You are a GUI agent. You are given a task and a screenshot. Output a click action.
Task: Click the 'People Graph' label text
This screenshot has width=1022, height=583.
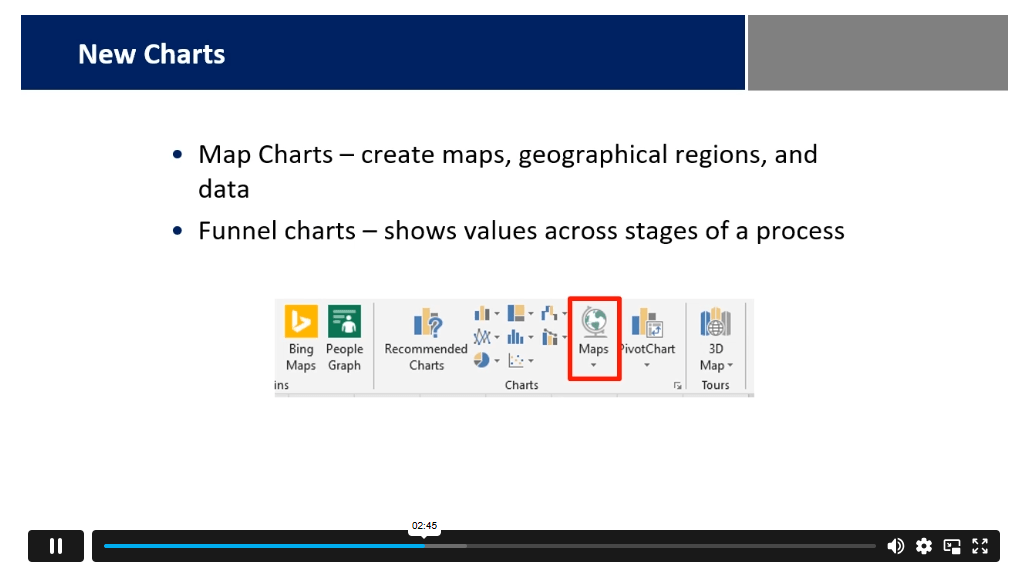(x=344, y=357)
